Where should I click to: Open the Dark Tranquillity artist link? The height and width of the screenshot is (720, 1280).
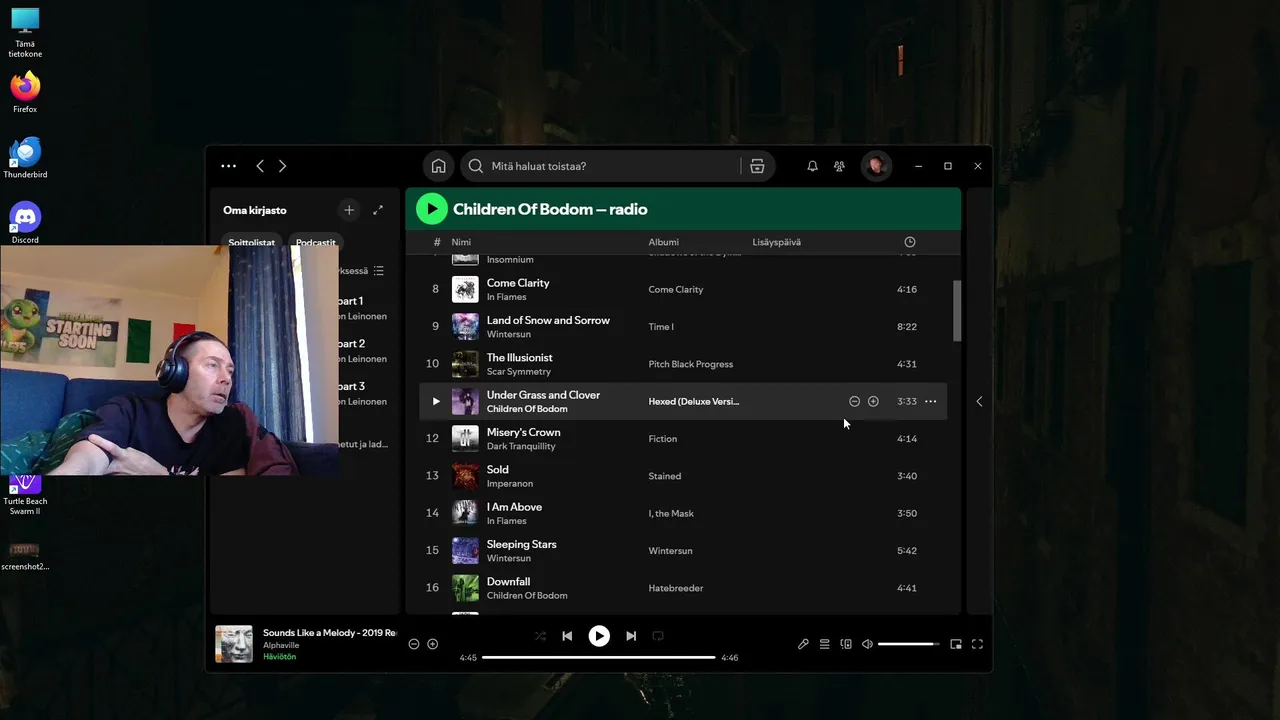[521, 446]
